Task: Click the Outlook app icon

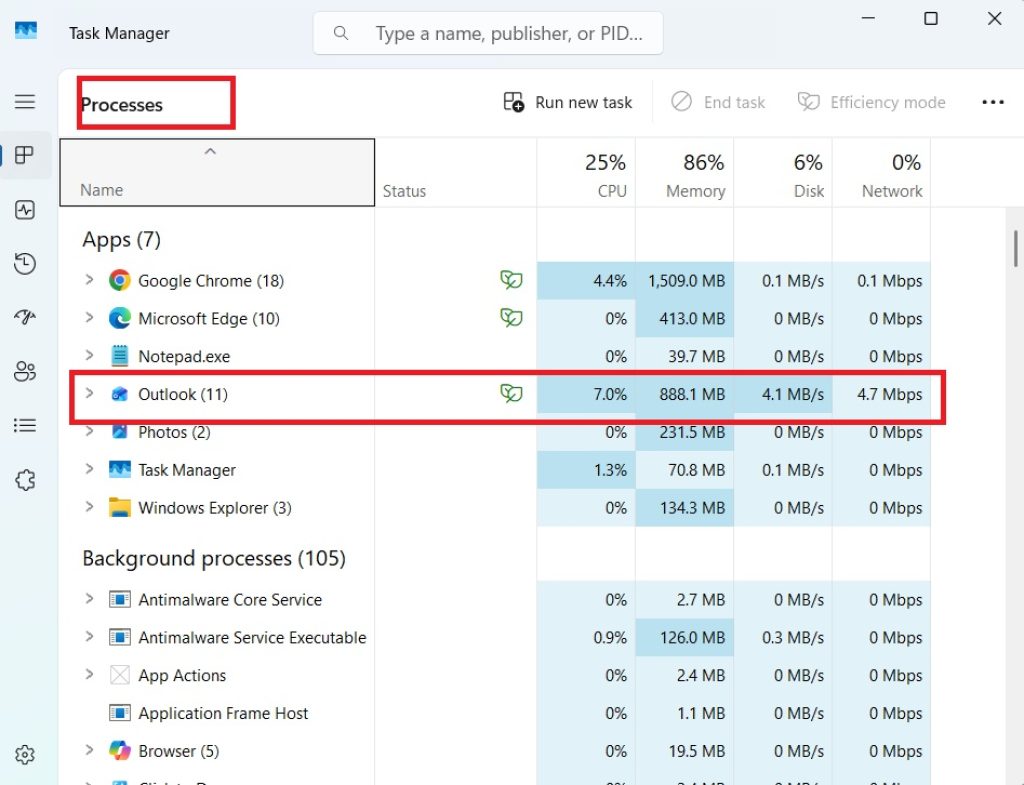Action: click(120, 394)
